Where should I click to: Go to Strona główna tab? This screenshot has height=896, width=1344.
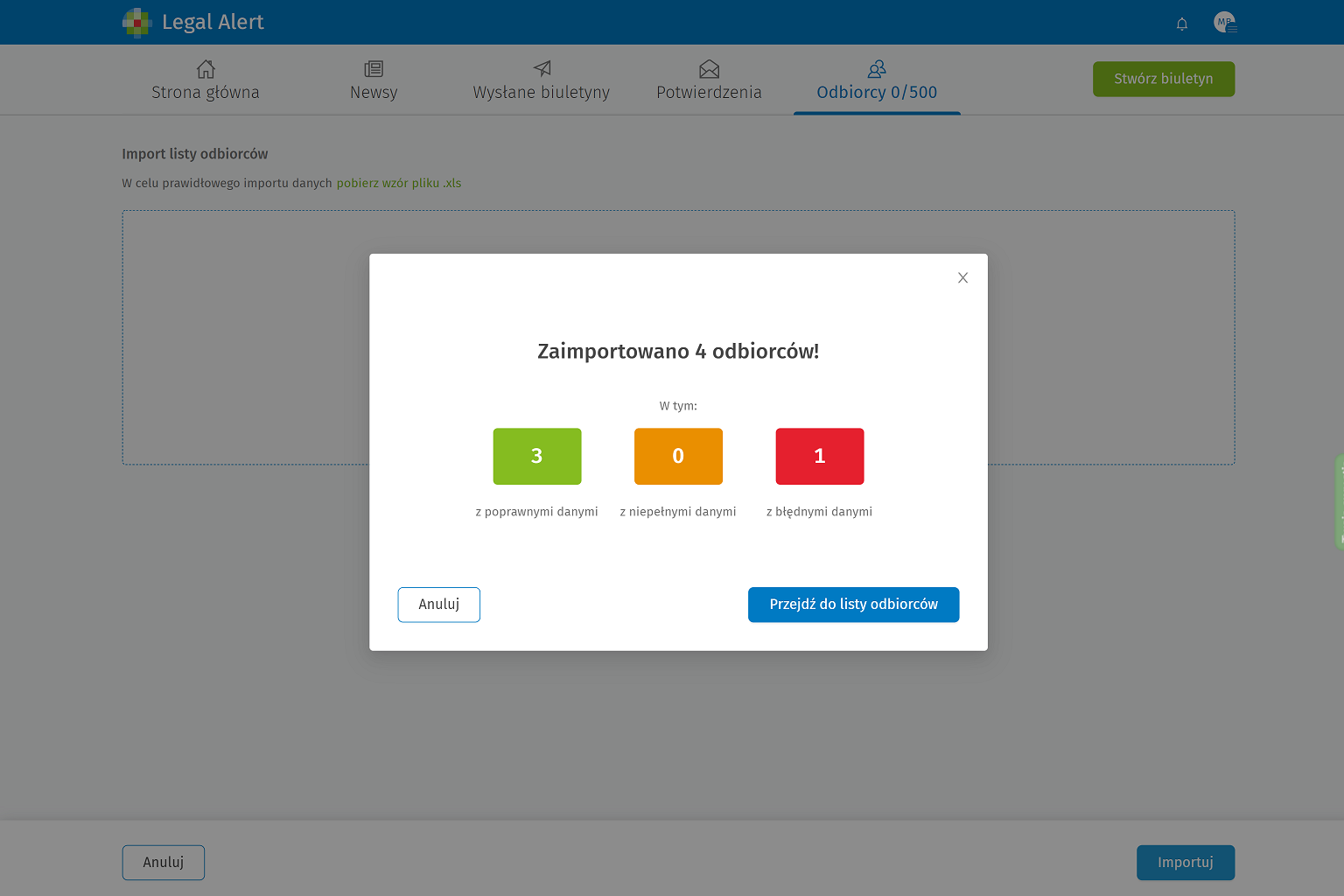click(206, 93)
